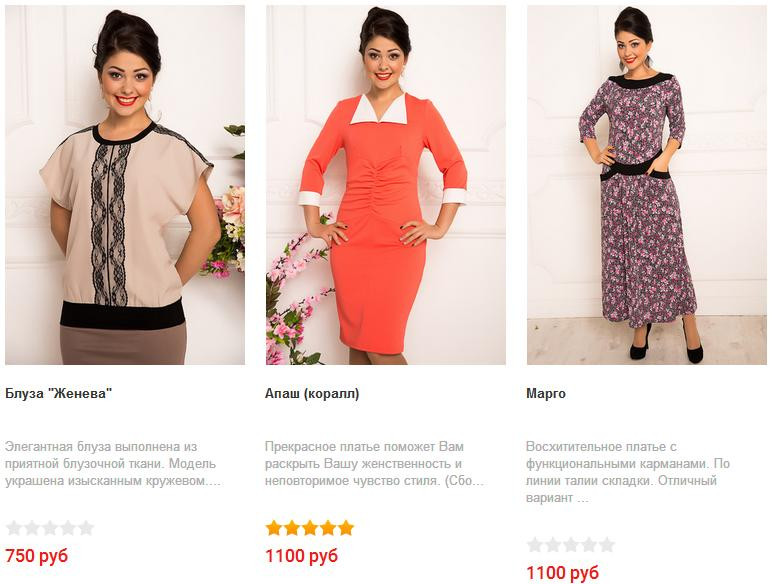Click description starting Восхитительное платье
775x584 pixels.
(628, 472)
